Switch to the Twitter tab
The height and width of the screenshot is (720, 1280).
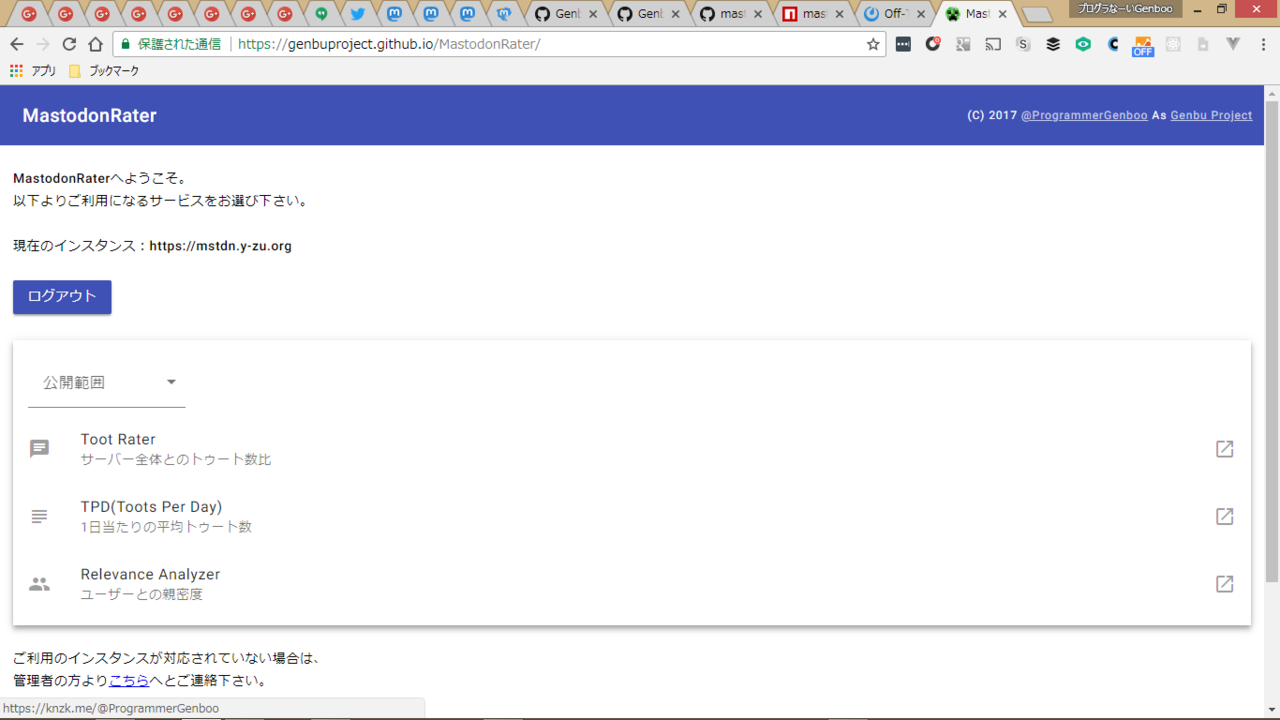(357, 14)
